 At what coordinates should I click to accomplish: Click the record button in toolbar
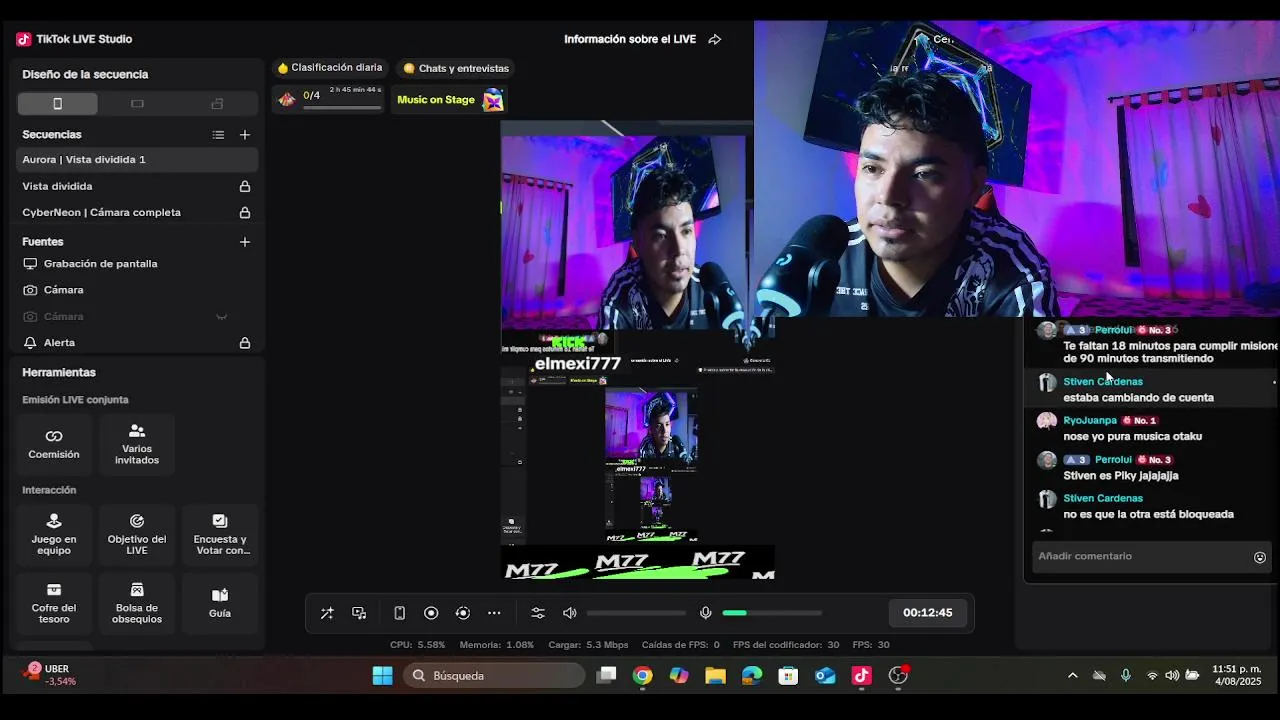pos(431,613)
